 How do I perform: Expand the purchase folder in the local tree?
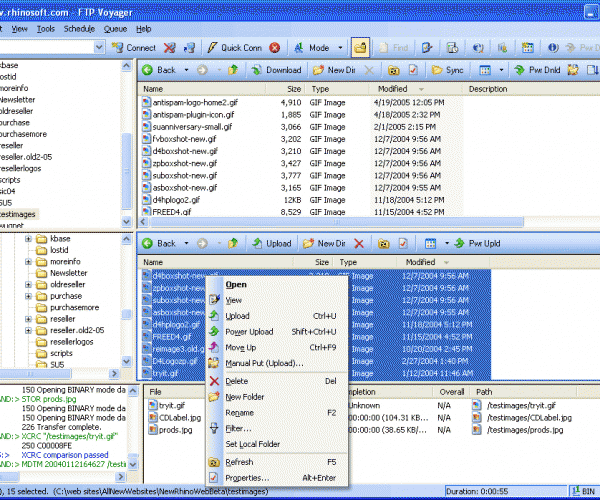28,296
